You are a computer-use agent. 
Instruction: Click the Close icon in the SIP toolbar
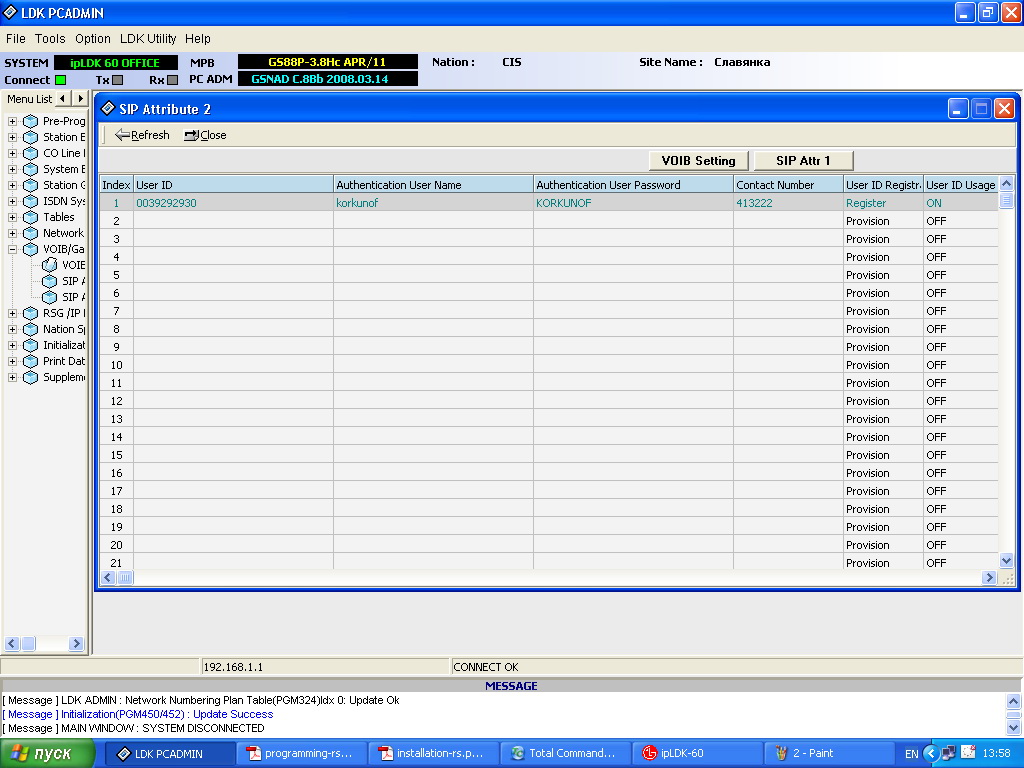[191, 135]
